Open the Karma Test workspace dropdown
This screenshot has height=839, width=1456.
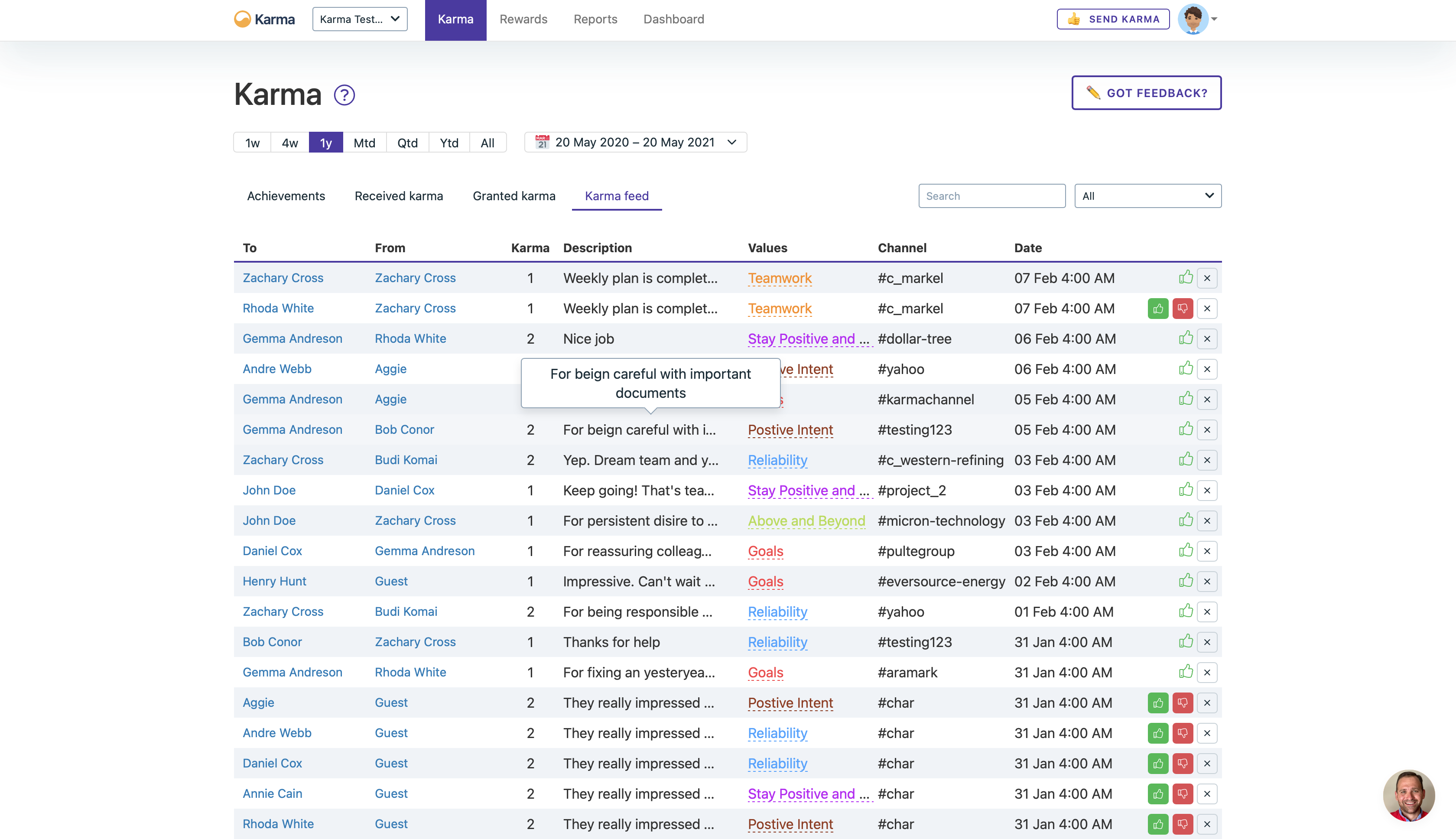pos(360,19)
